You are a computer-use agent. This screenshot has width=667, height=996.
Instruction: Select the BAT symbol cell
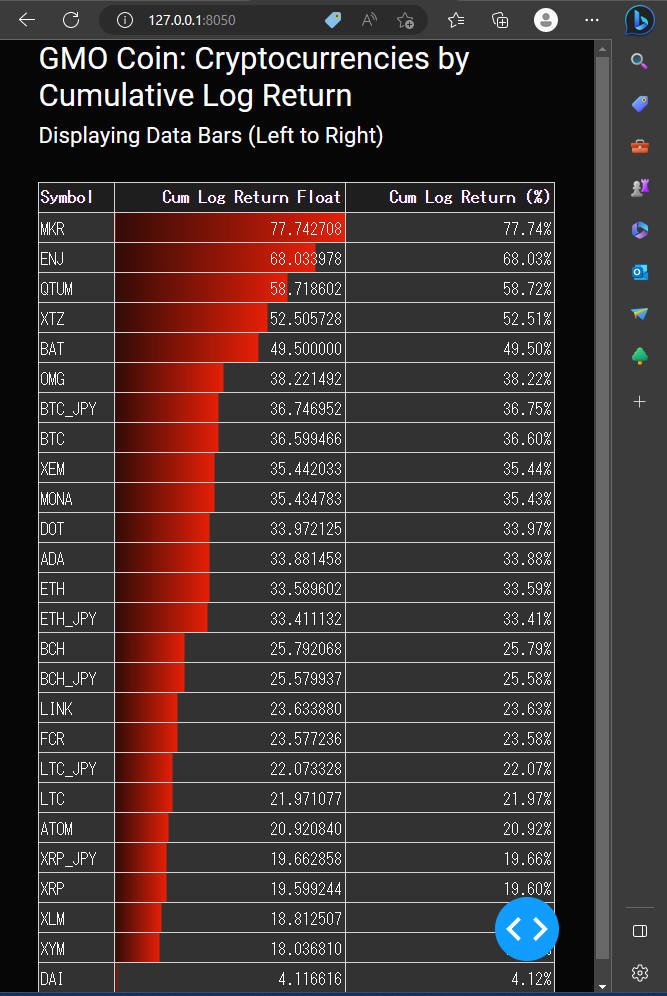(x=76, y=348)
